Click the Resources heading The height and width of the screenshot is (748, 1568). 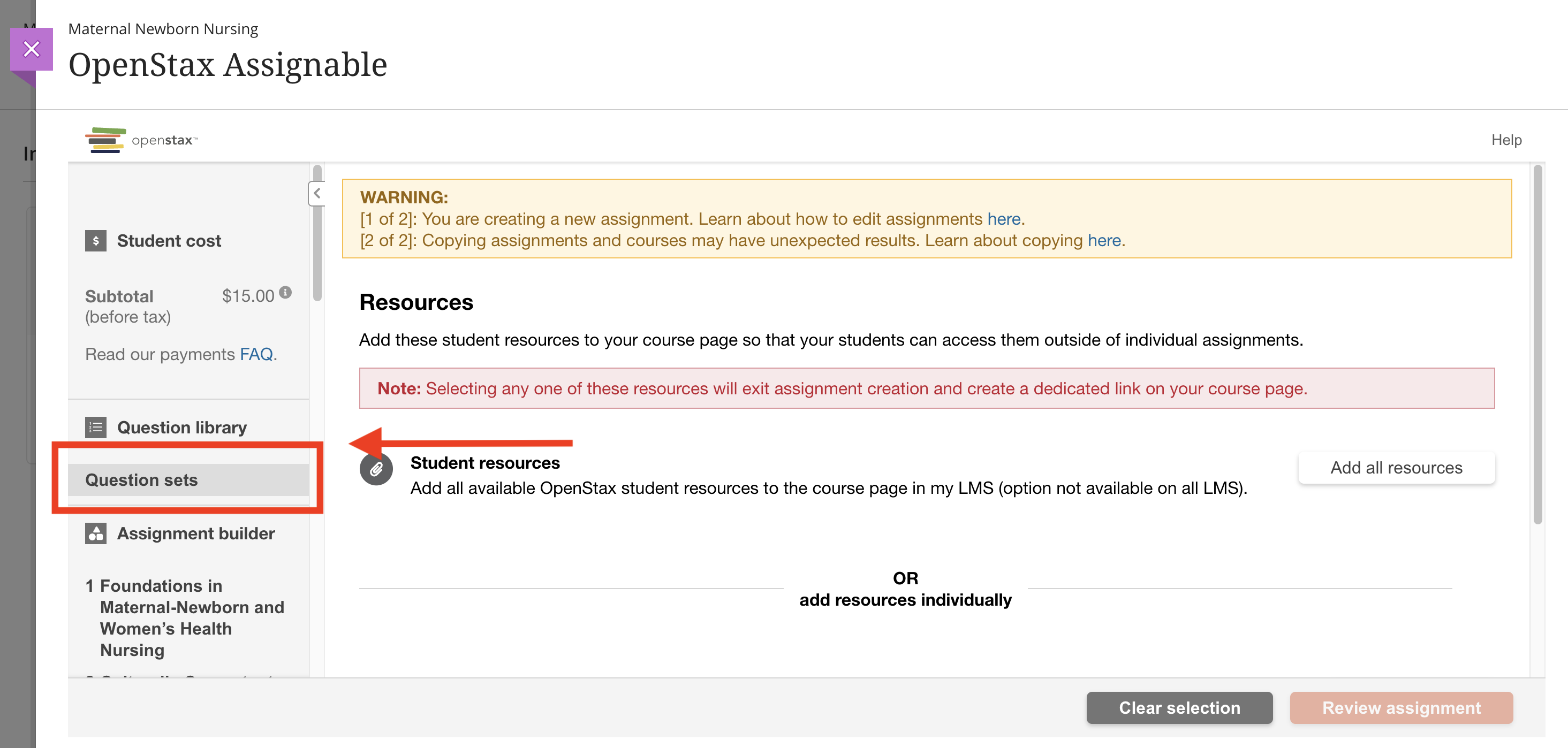coord(416,302)
